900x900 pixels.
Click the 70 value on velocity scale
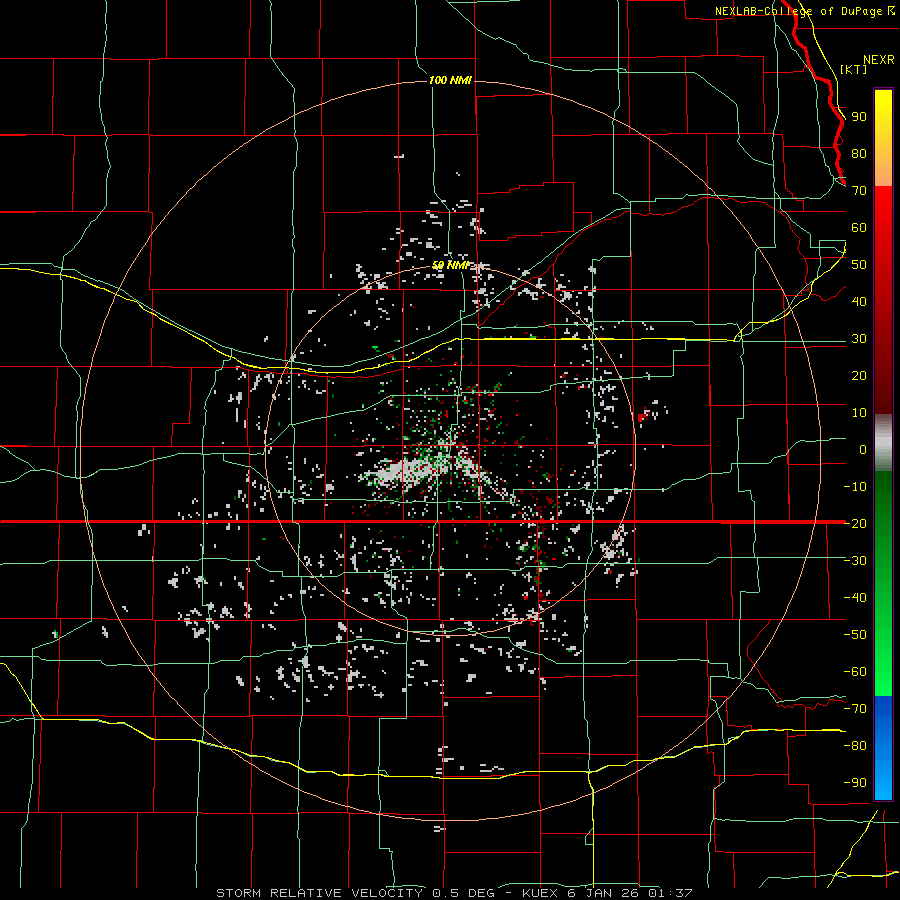[x=859, y=191]
